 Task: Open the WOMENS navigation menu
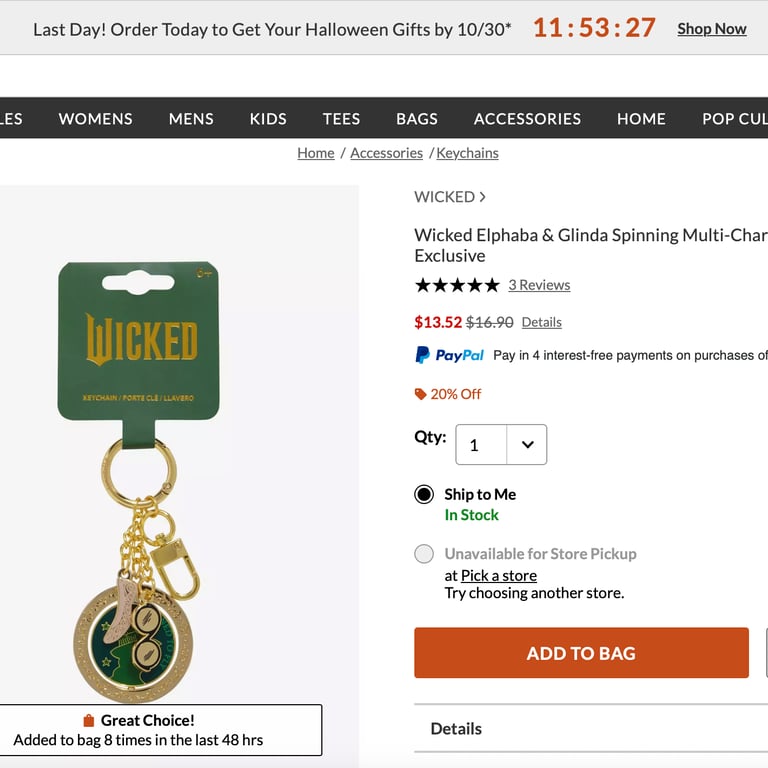pyautogui.click(x=95, y=118)
